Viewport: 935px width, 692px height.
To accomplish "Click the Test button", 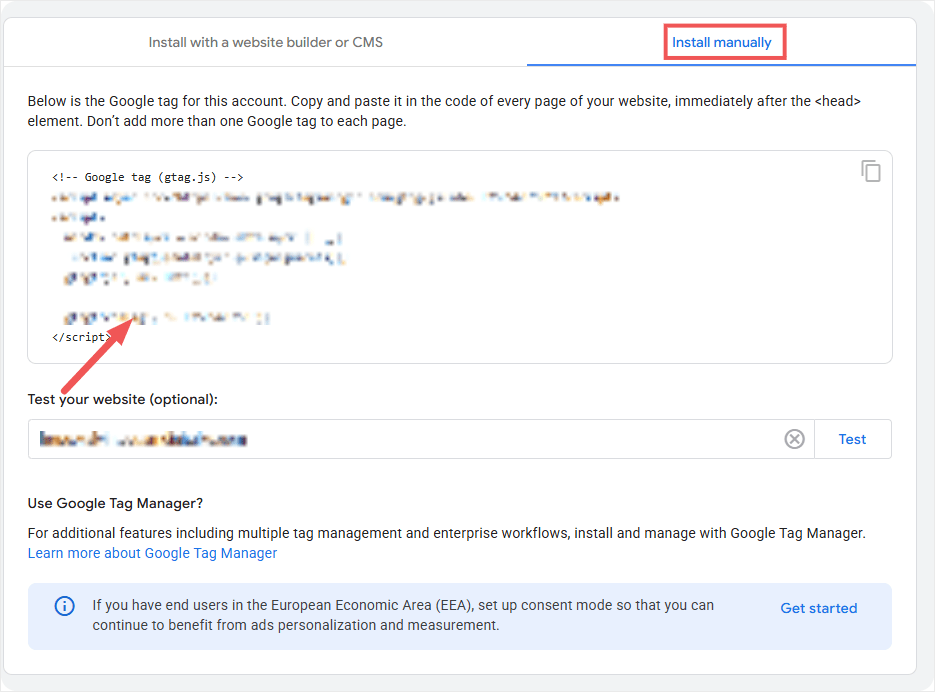I will (852, 439).
